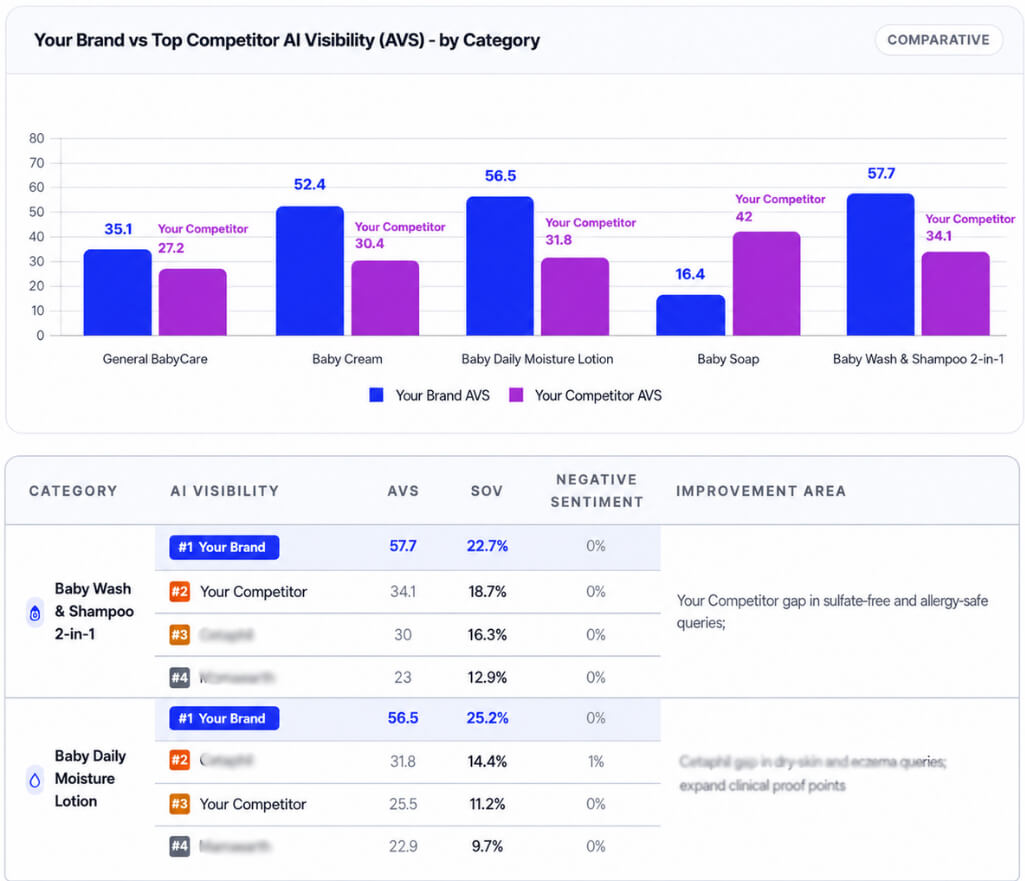Click the 16.4 value label
This screenshot has height=881, width=1025.
pyautogui.click(x=690, y=274)
